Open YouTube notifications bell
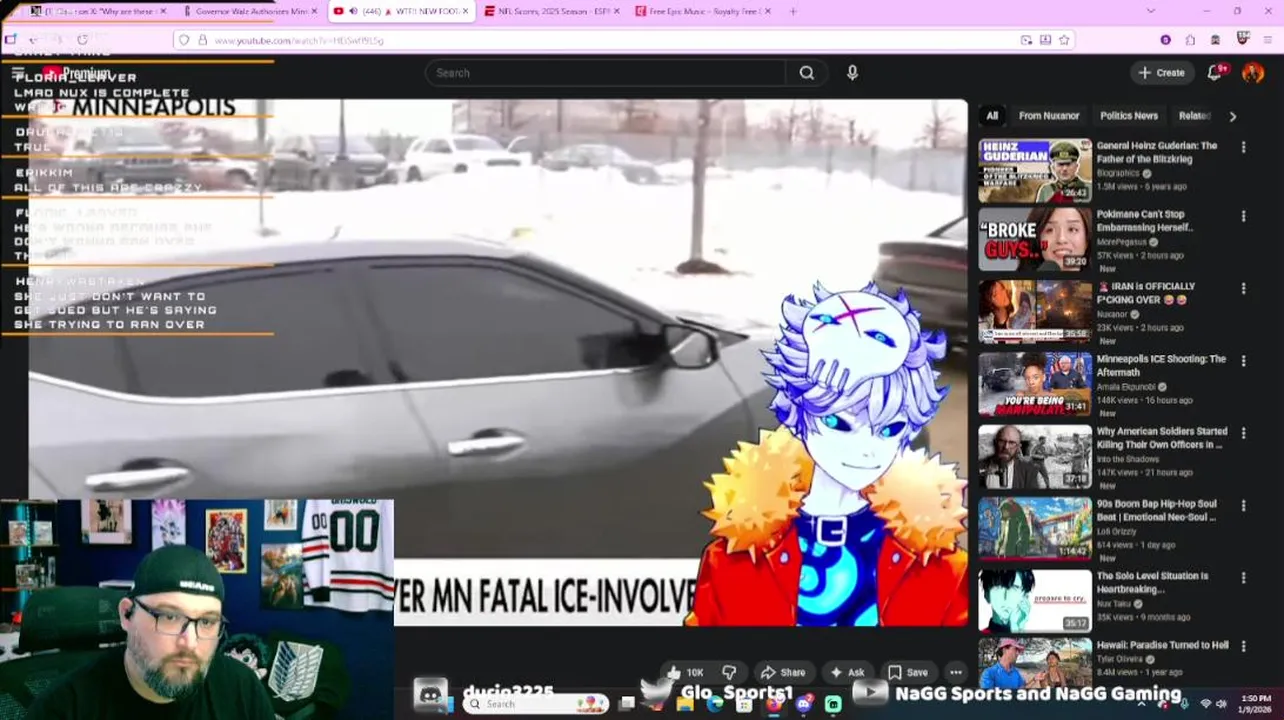 pos(1215,72)
